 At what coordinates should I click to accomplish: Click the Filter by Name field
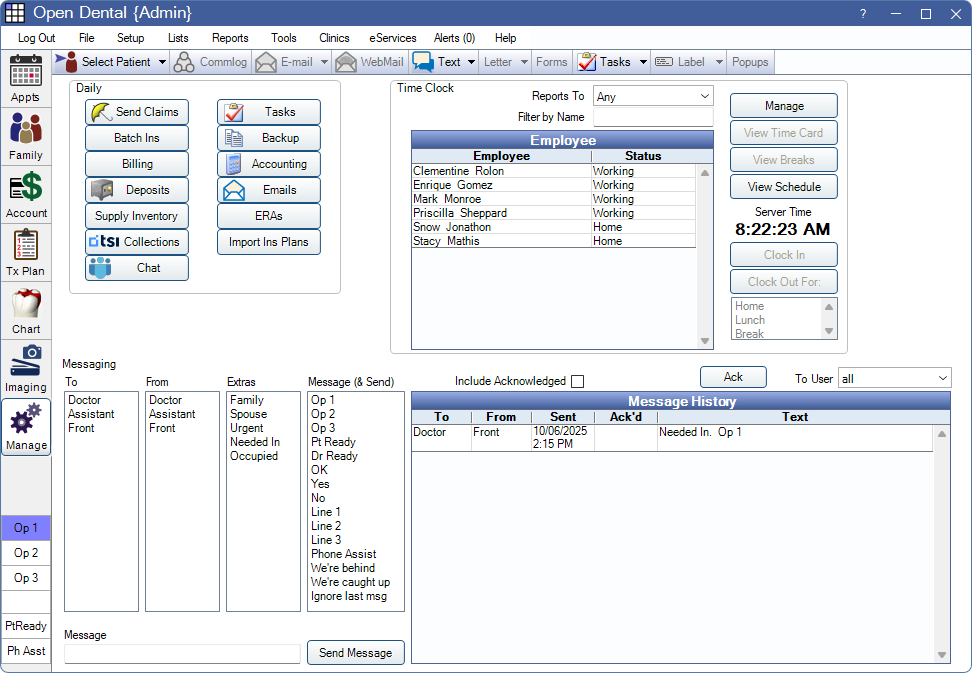pyautogui.click(x=652, y=118)
